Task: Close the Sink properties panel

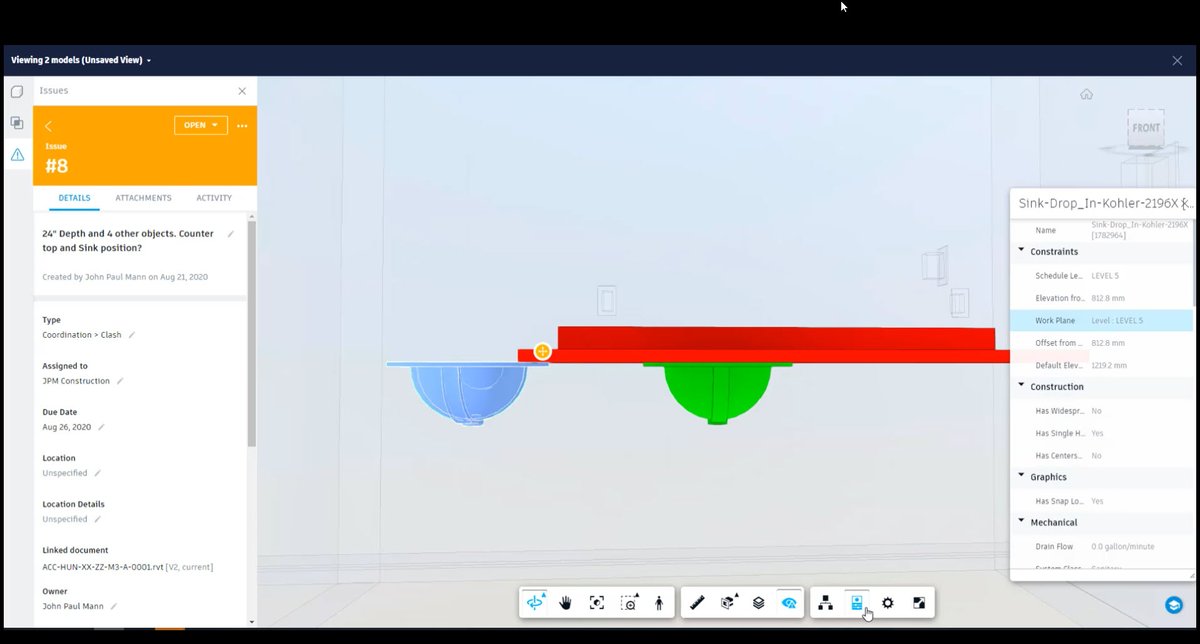Action: coord(1188,203)
